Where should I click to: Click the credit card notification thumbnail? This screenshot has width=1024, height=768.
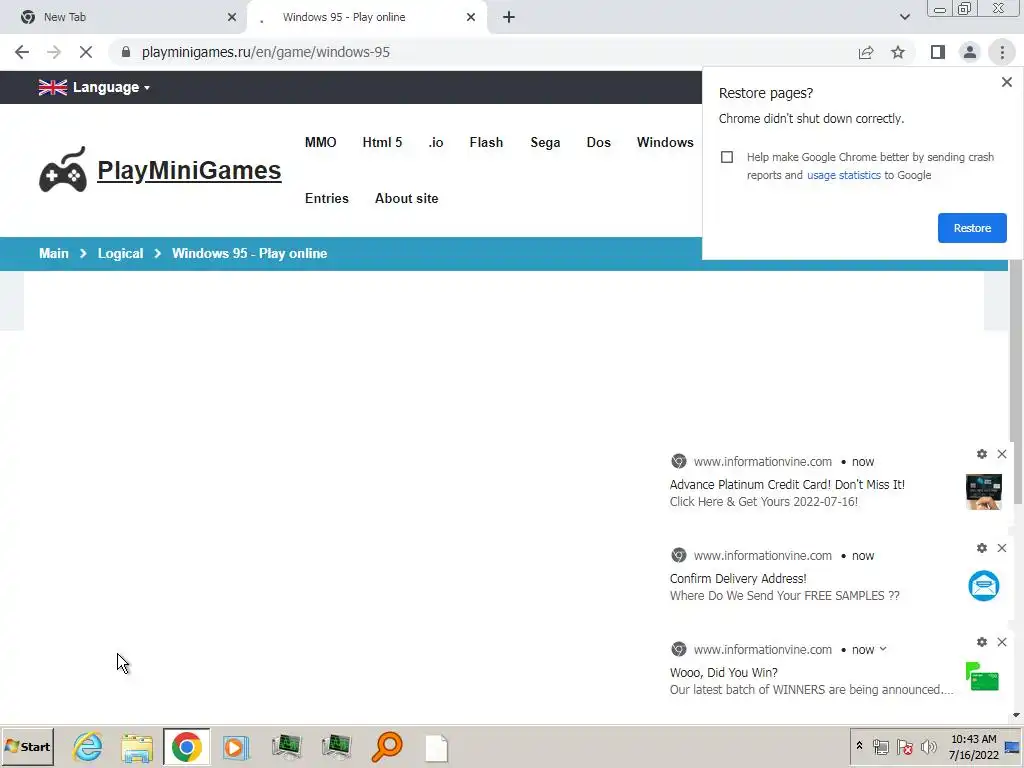pos(984,492)
